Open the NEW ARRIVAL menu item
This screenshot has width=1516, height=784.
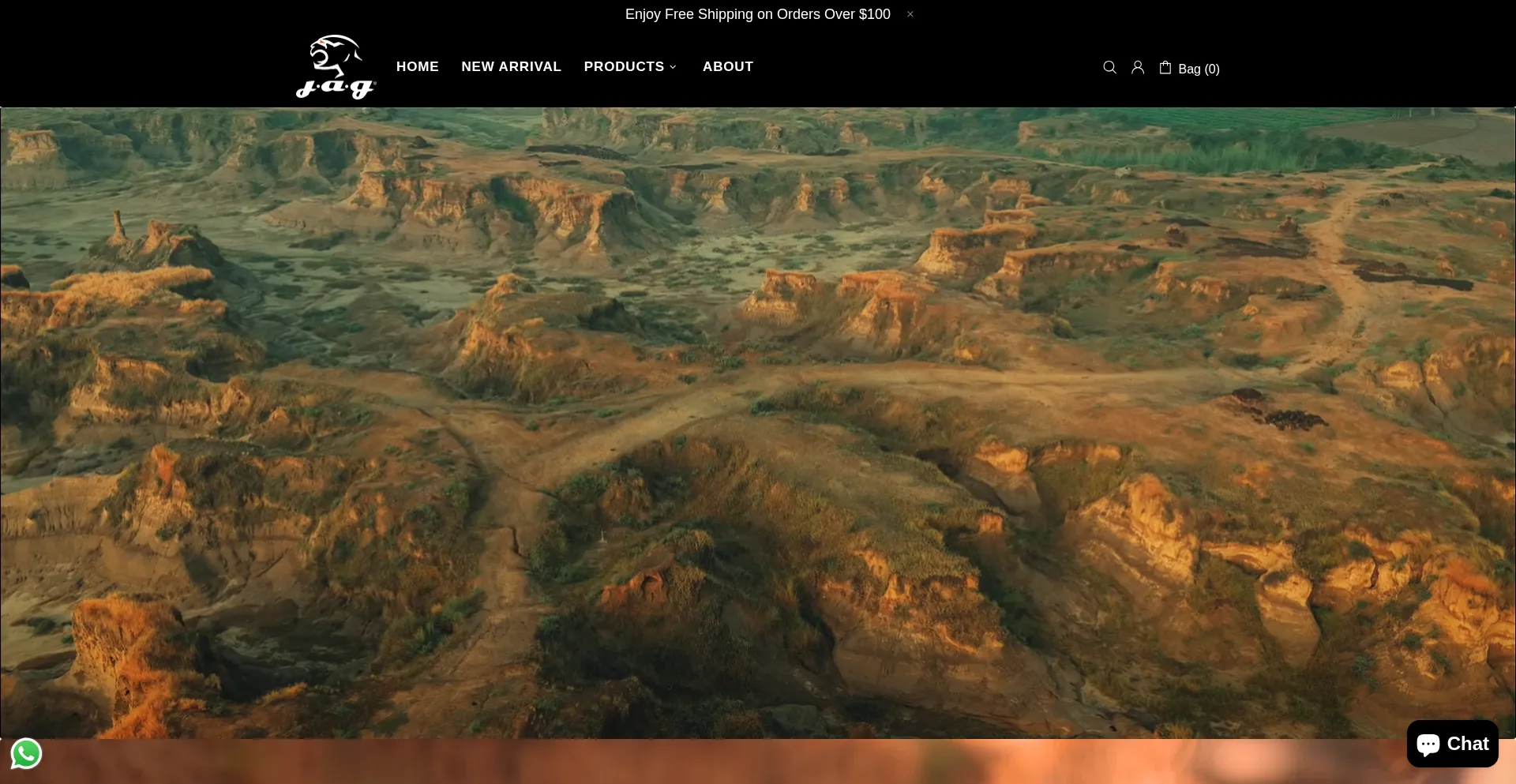[x=511, y=66]
